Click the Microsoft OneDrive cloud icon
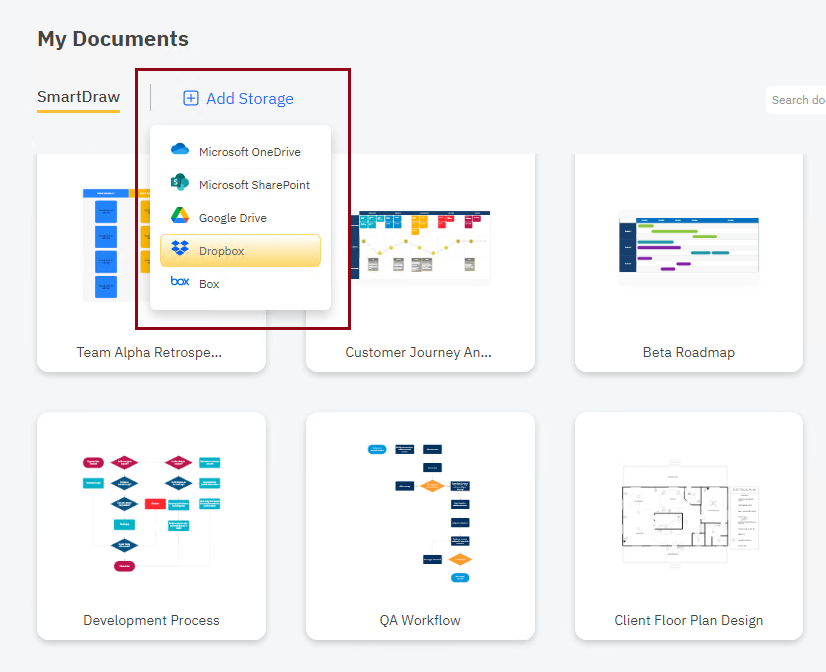 click(x=180, y=150)
